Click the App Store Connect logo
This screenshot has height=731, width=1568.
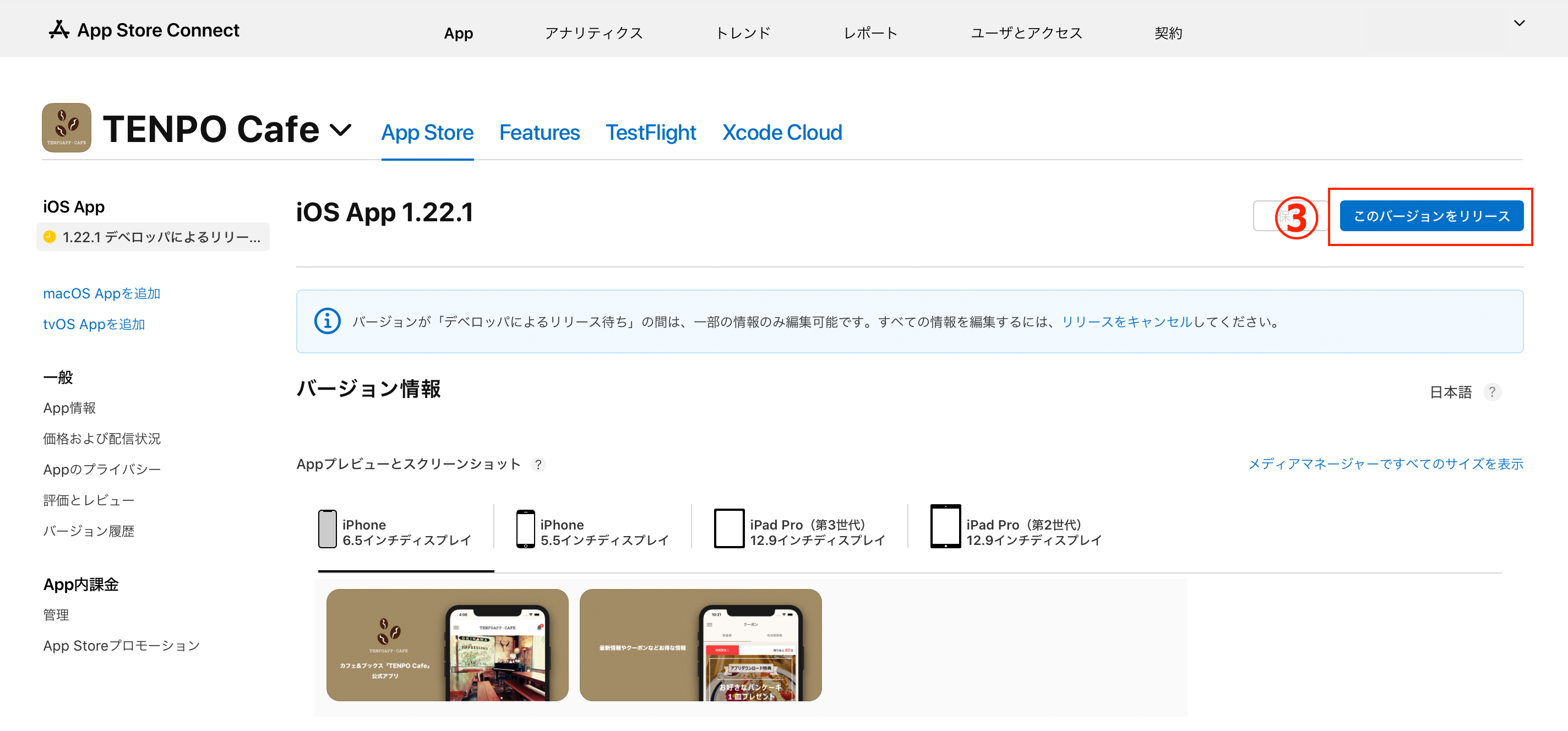(x=144, y=30)
